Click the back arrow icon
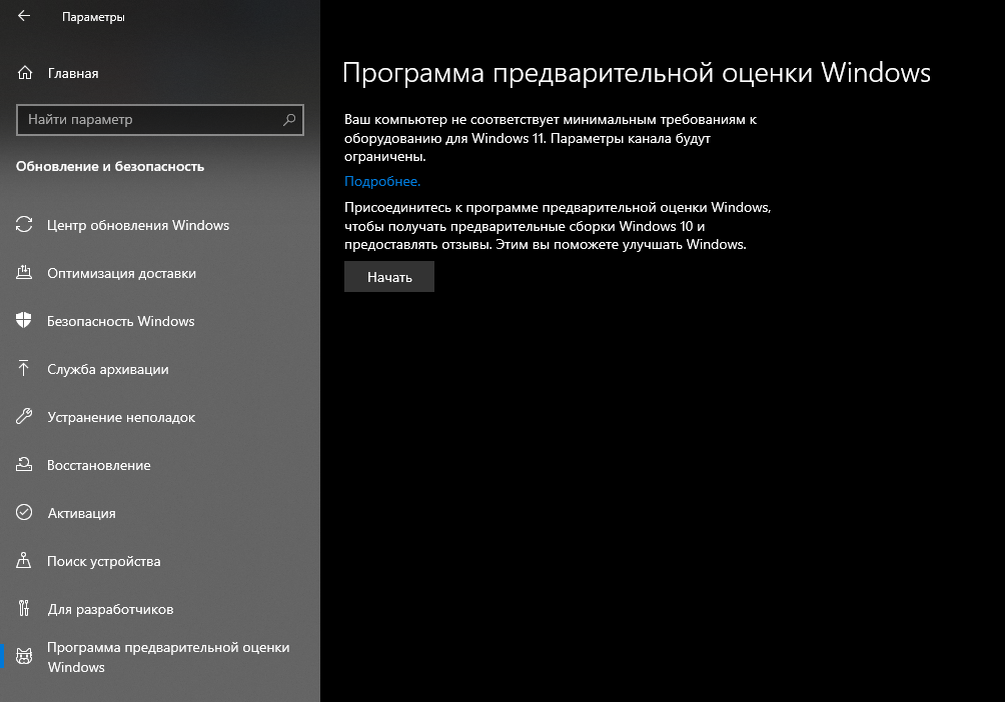 24,16
